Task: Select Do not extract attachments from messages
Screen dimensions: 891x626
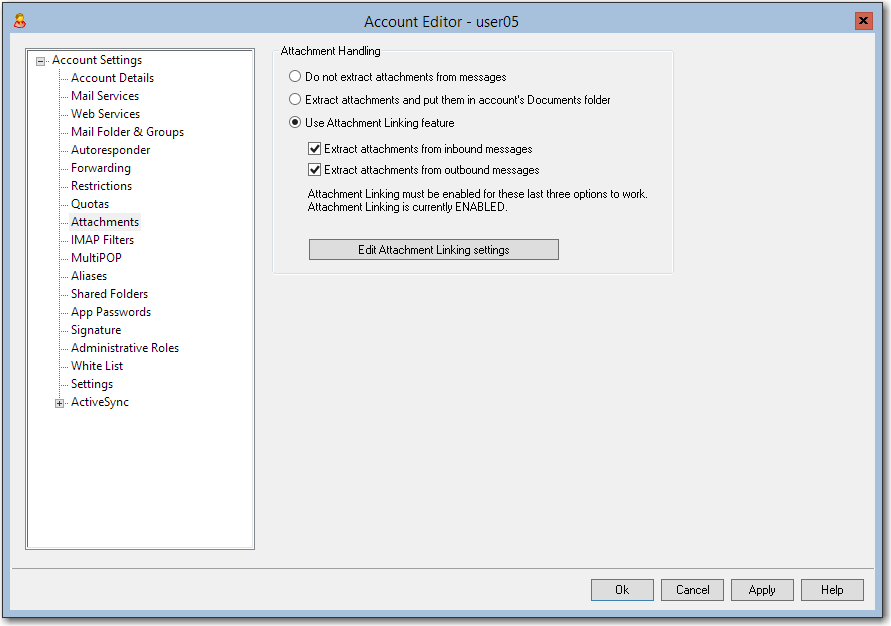Action: 295,76
